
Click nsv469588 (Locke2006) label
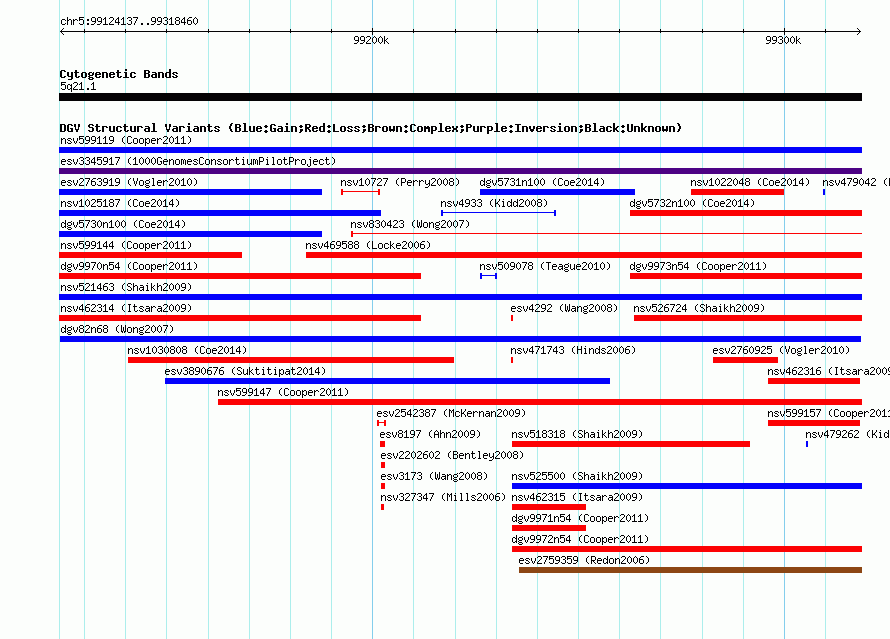point(368,245)
